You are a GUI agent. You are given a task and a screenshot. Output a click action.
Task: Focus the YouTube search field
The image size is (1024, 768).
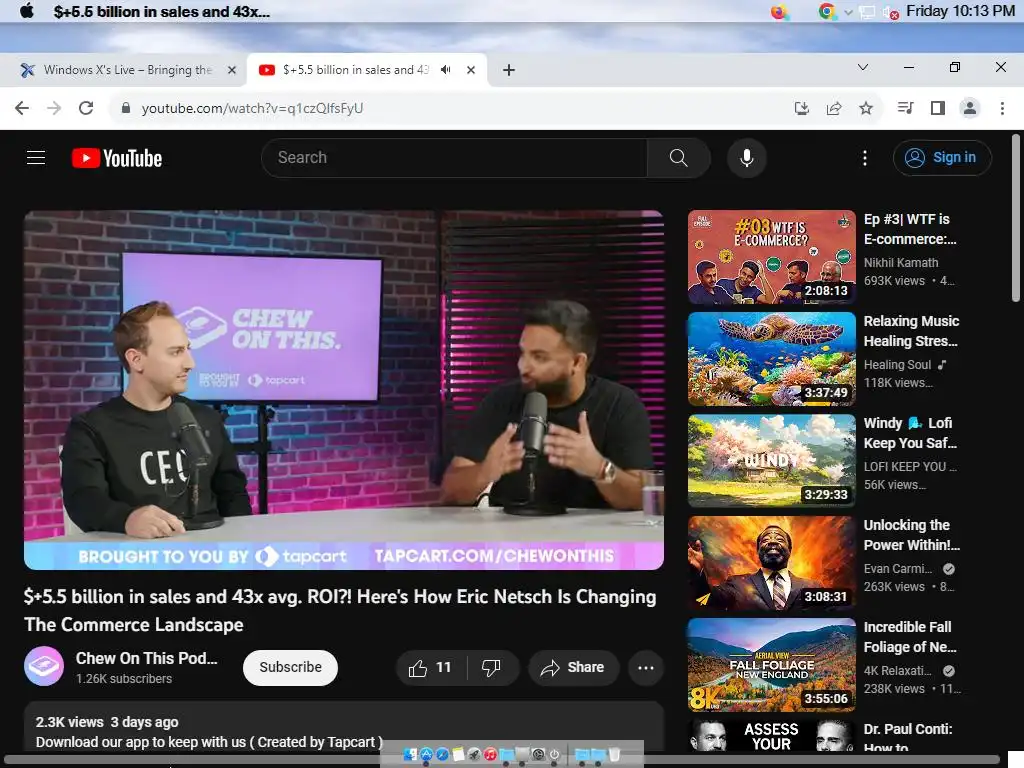point(454,157)
